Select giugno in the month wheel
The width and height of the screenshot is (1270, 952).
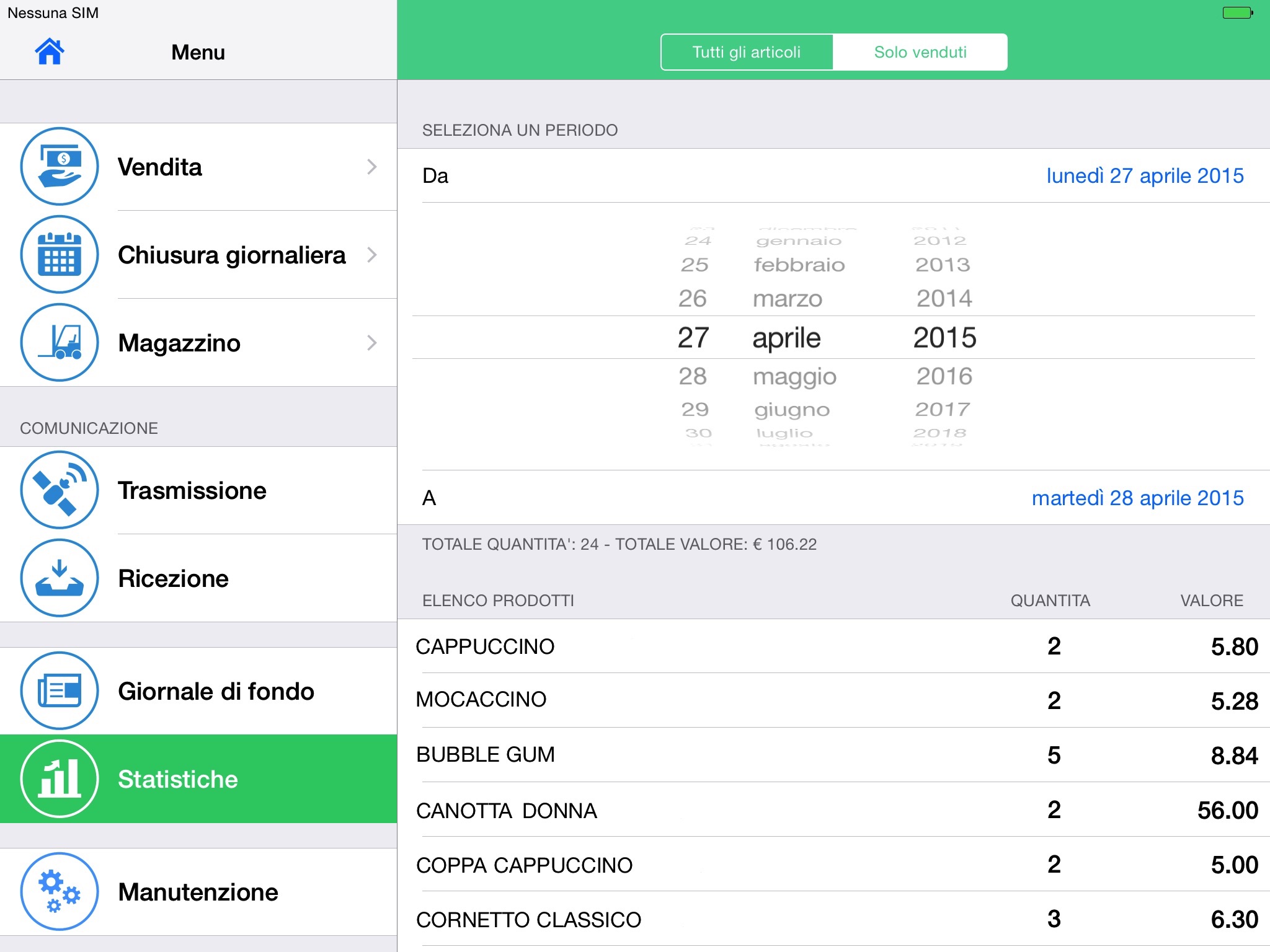(792, 410)
